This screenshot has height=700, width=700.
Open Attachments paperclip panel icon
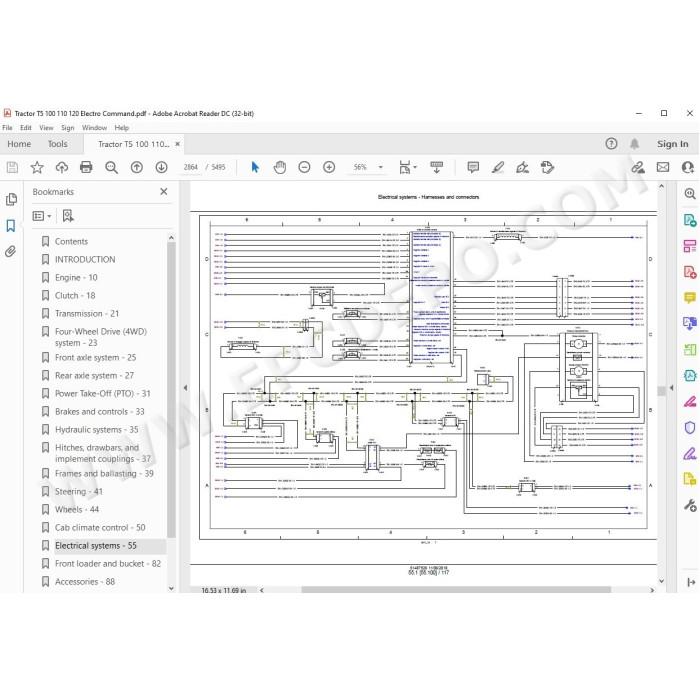click(11, 252)
